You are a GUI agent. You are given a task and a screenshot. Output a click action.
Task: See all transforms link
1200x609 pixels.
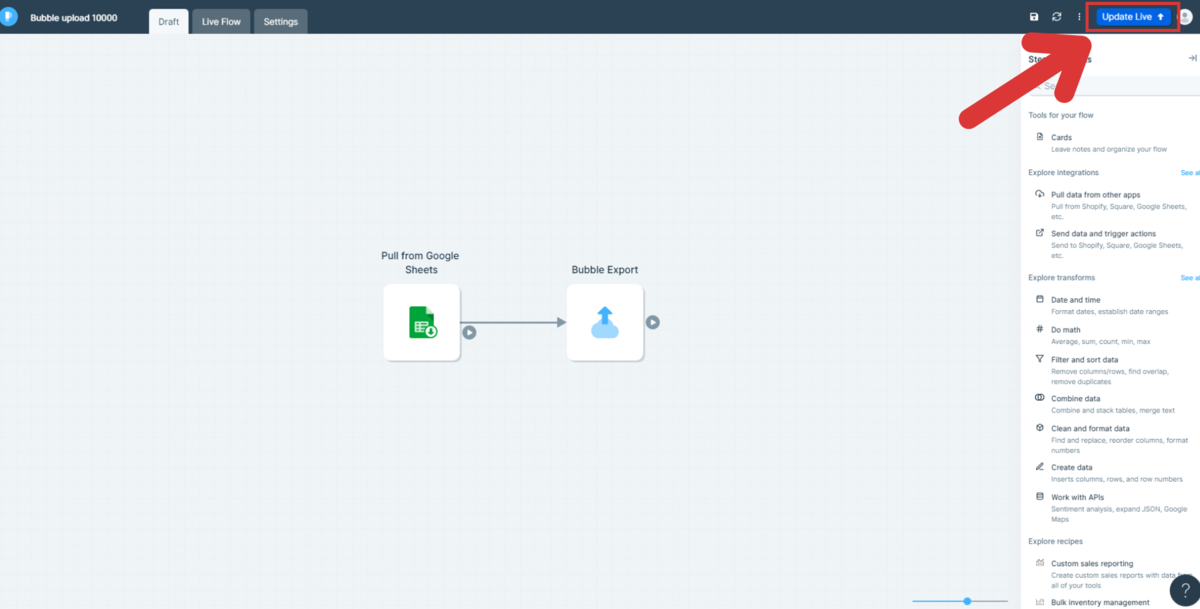coord(1190,278)
